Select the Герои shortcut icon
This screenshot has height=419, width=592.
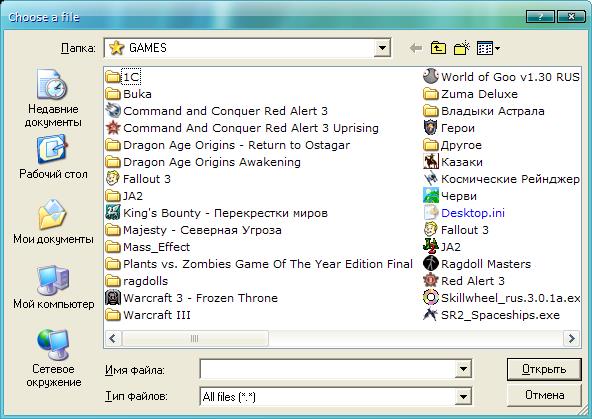tap(430, 128)
